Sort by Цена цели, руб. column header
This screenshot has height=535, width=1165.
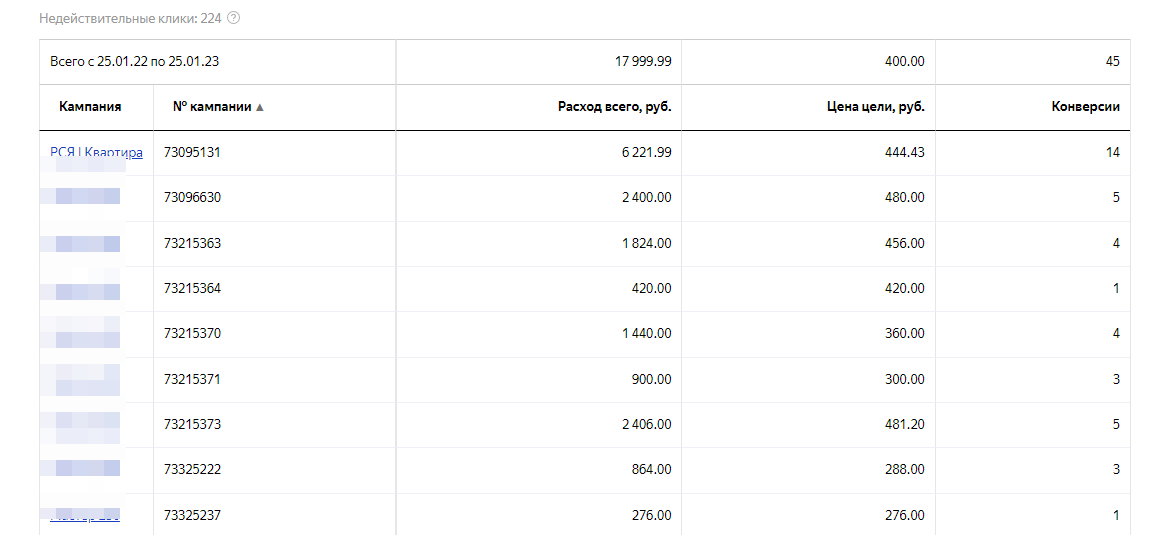[875, 106]
